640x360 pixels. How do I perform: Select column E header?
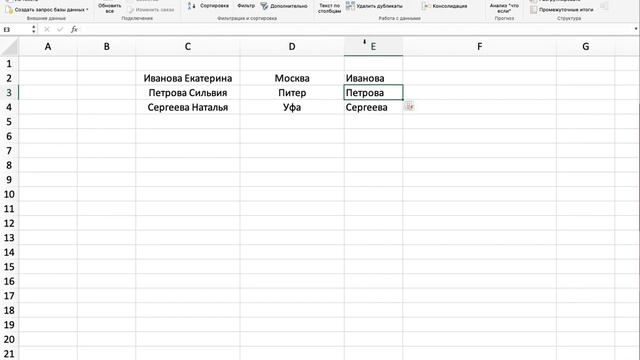tap(373, 47)
